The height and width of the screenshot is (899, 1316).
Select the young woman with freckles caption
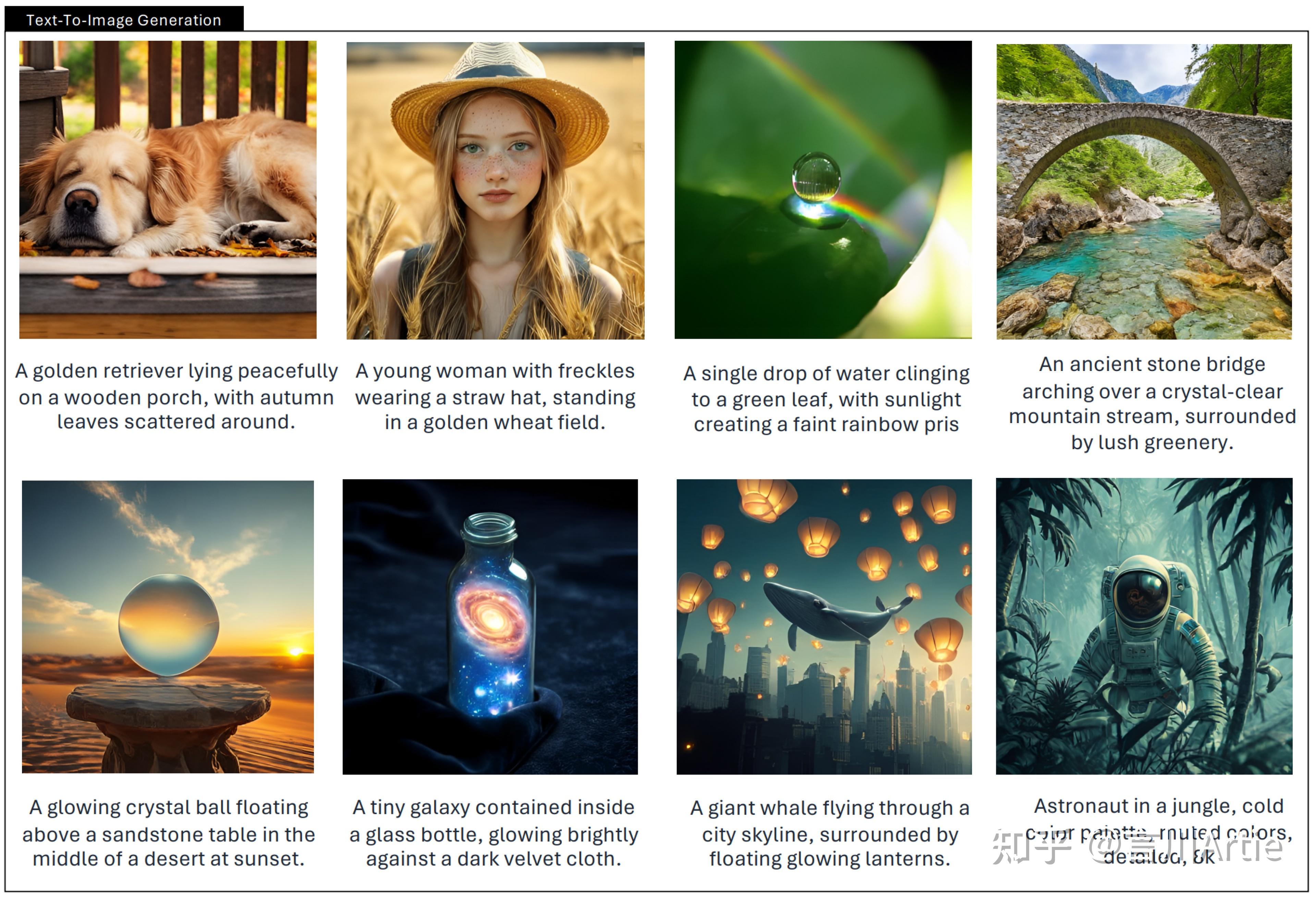[x=495, y=397]
